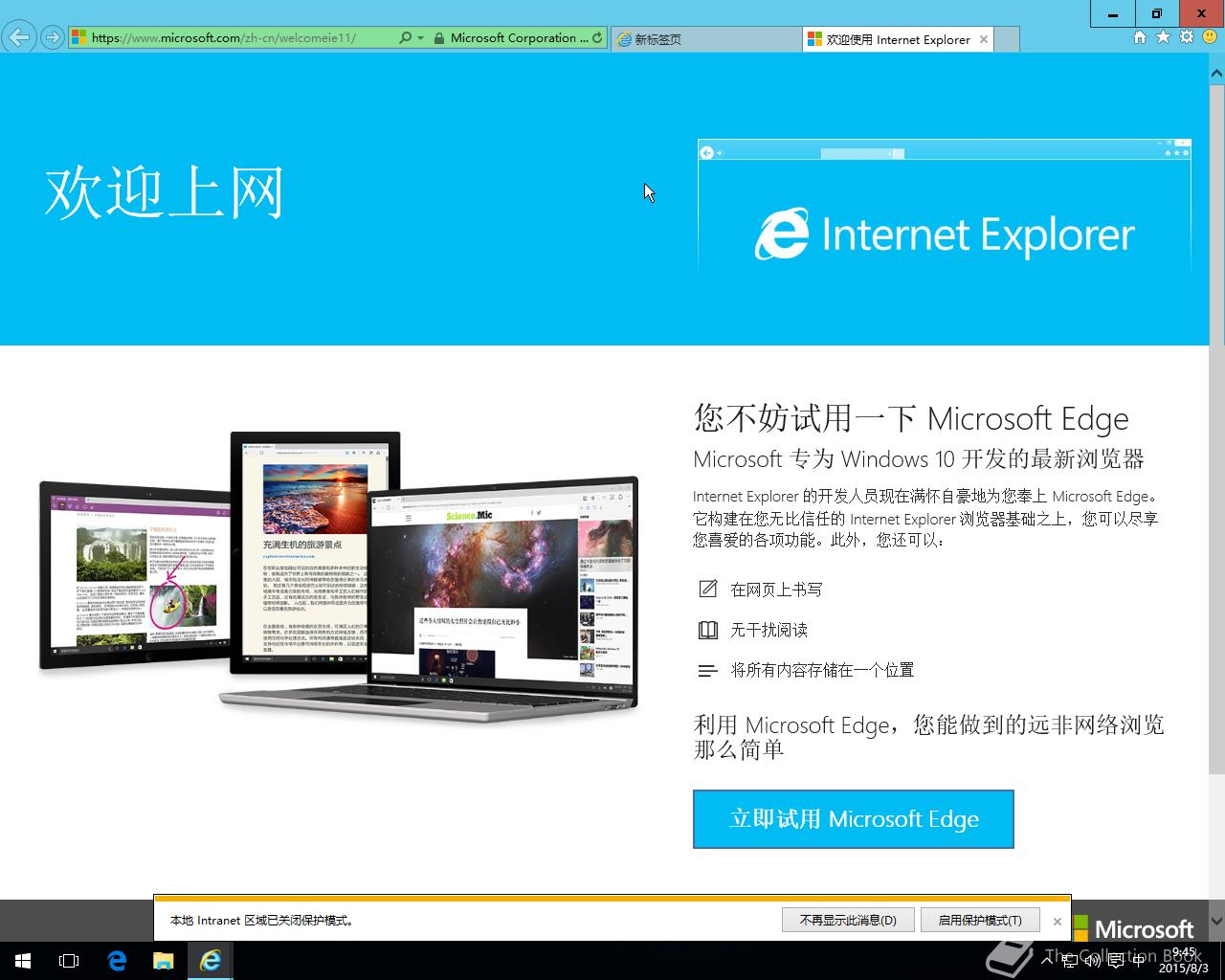Open File Explorer from the taskbar

coord(164,961)
